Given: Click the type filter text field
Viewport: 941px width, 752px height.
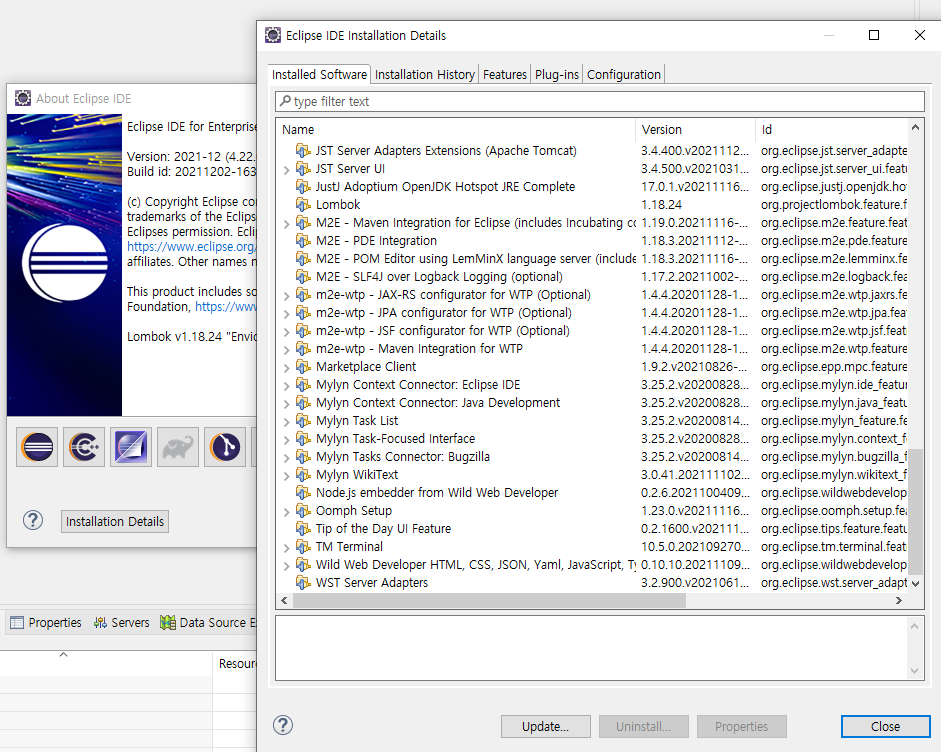Looking at the screenshot, I should [600, 101].
